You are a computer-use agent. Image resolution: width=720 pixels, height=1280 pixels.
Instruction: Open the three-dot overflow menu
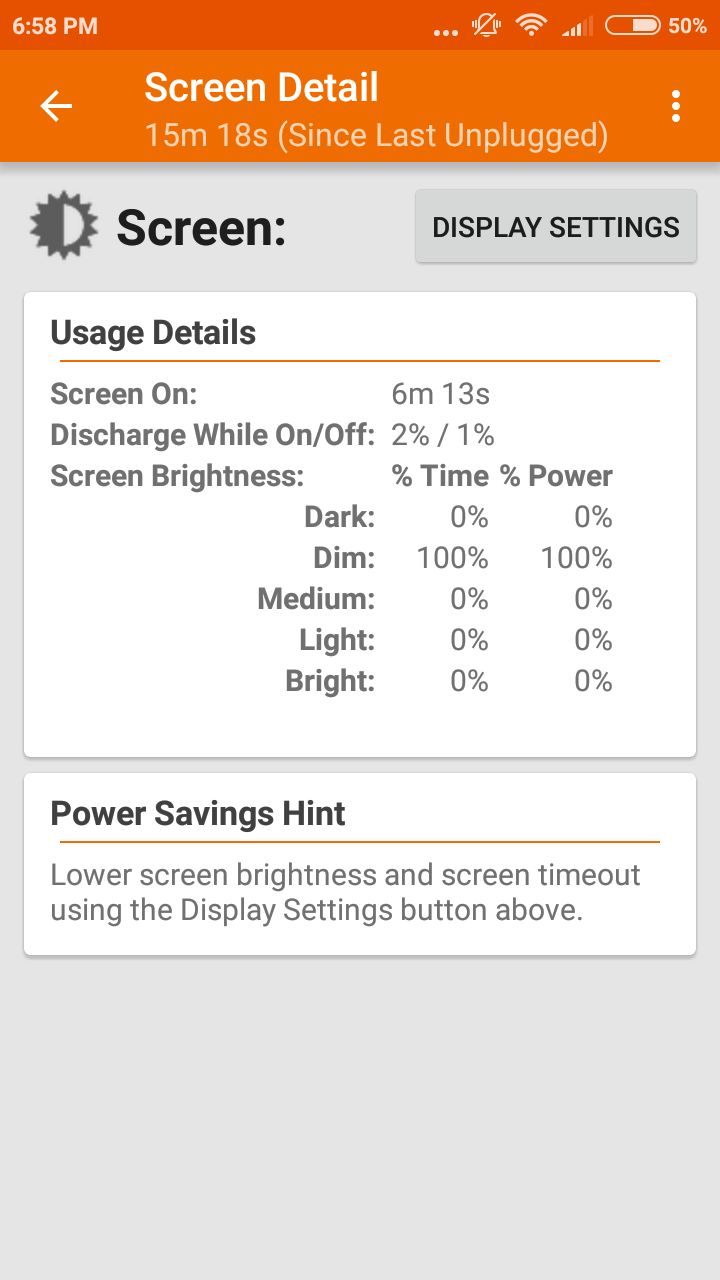(677, 106)
